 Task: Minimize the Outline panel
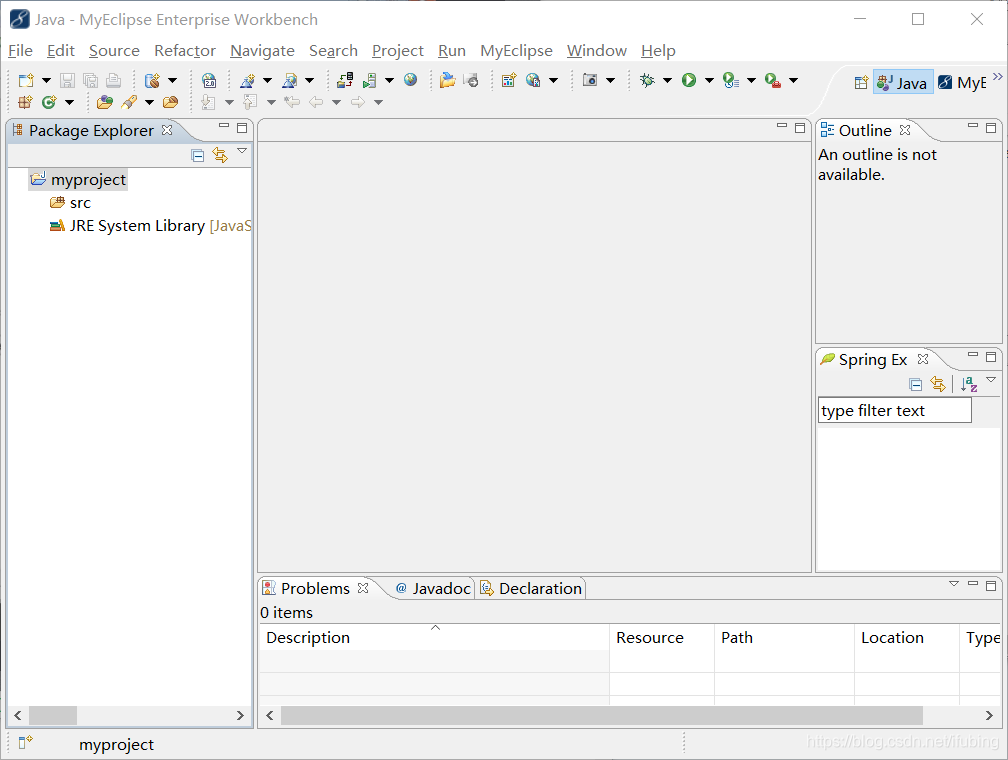click(973, 127)
